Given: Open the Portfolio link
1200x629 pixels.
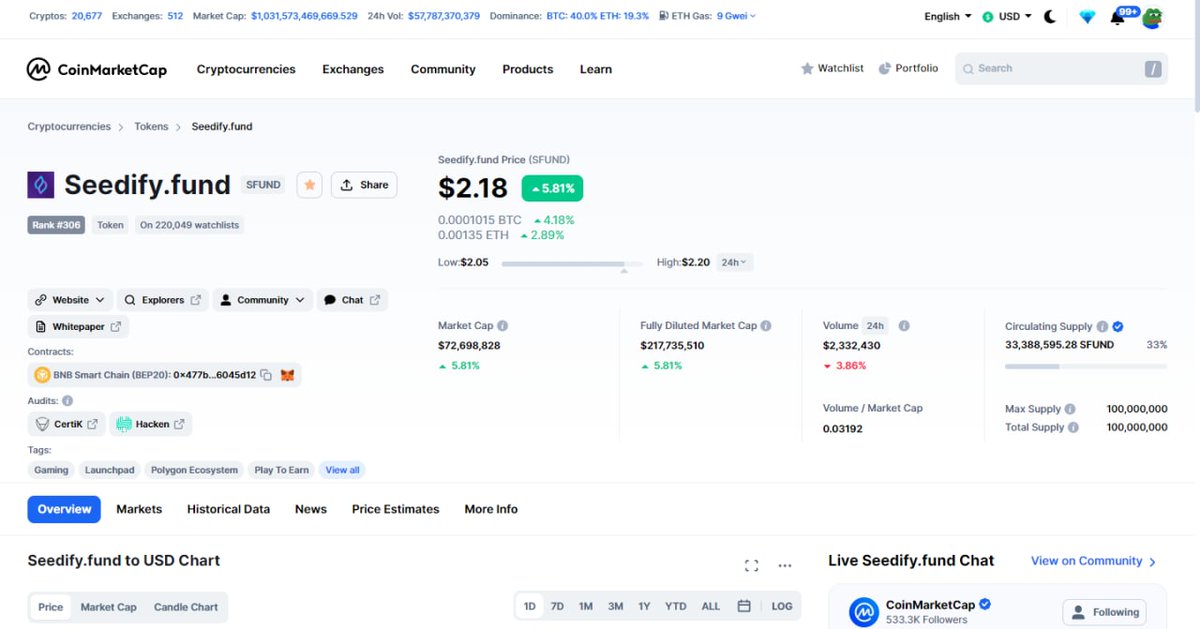Looking at the screenshot, I should (908, 68).
